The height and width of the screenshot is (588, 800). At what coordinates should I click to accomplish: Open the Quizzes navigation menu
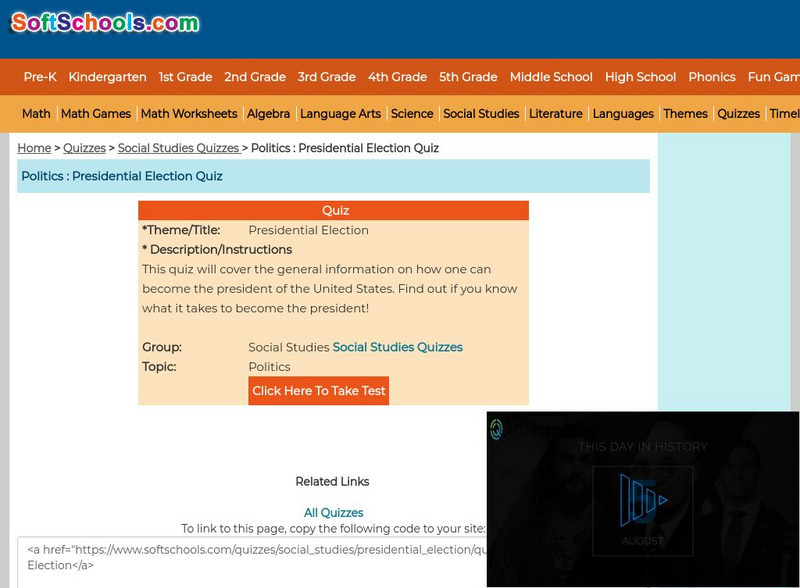pos(740,114)
